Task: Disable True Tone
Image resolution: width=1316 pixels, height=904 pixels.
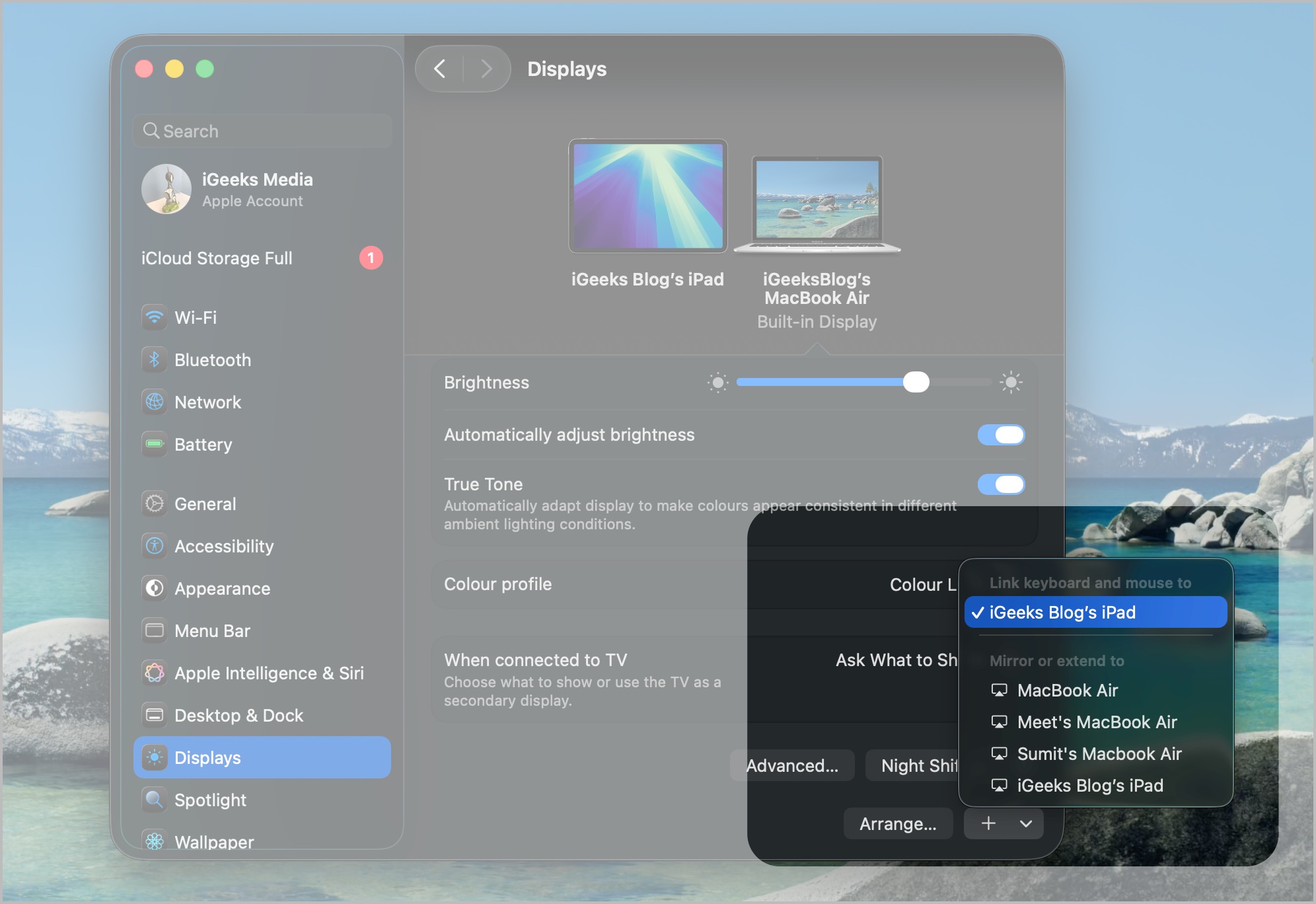Action: 1002,484
